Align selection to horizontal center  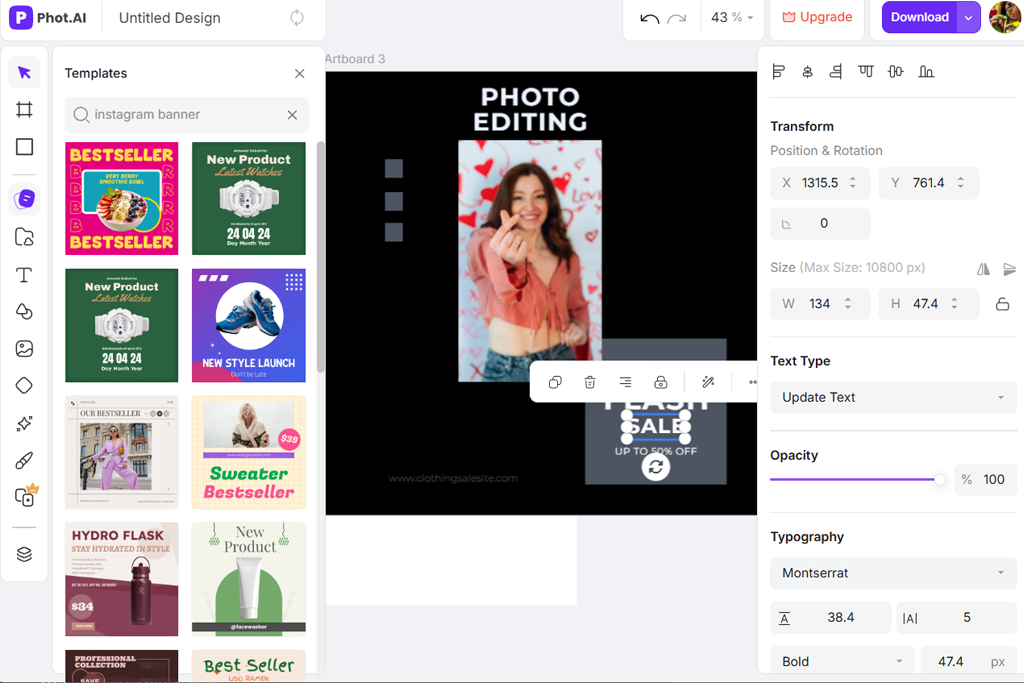pos(807,71)
